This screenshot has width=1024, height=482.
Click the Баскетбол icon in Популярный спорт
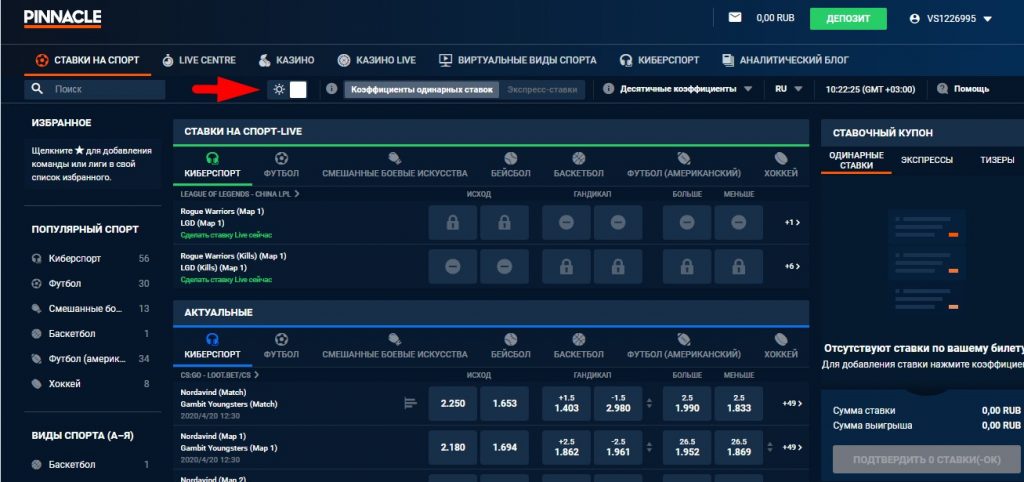click(37, 334)
